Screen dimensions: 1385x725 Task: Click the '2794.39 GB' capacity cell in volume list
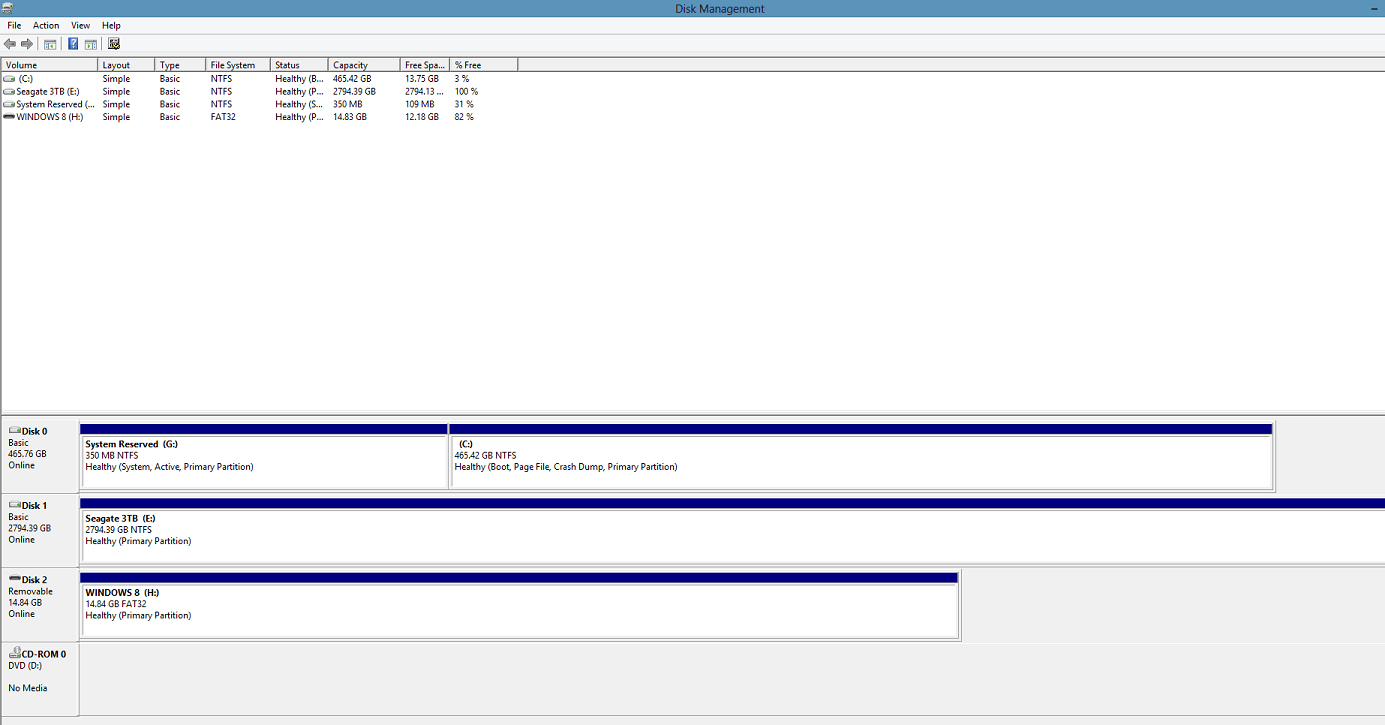355,91
